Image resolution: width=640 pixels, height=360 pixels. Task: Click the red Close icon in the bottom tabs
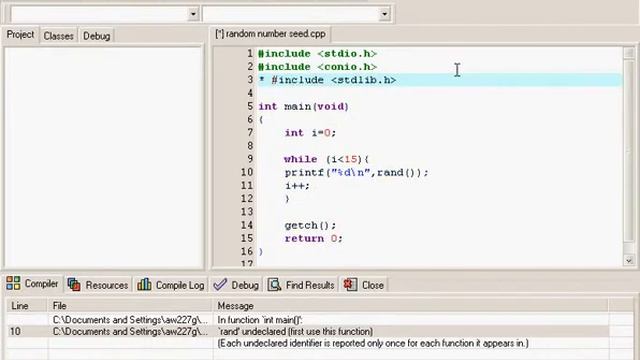tap(350, 284)
